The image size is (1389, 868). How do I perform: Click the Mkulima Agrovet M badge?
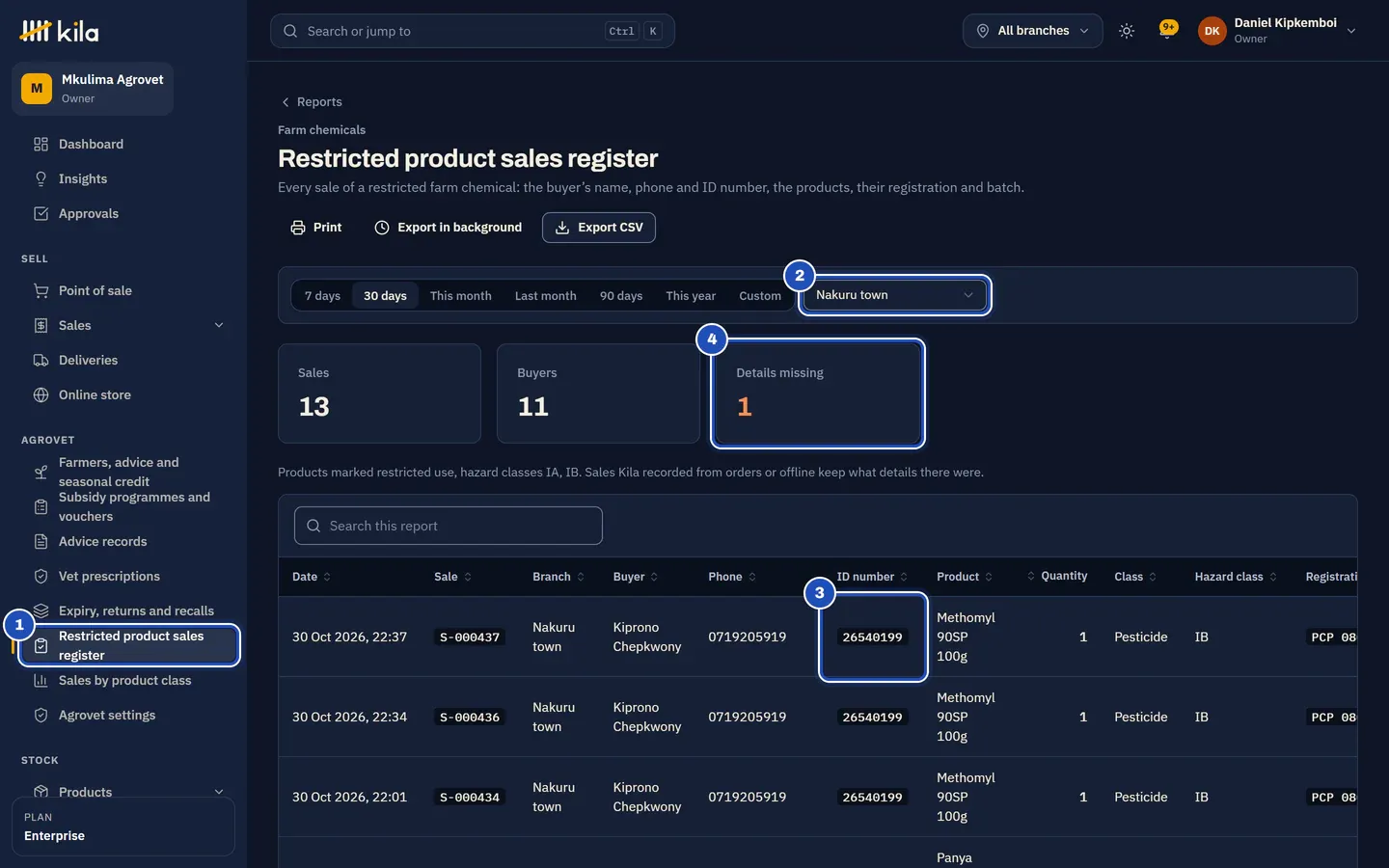tap(37, 89)
